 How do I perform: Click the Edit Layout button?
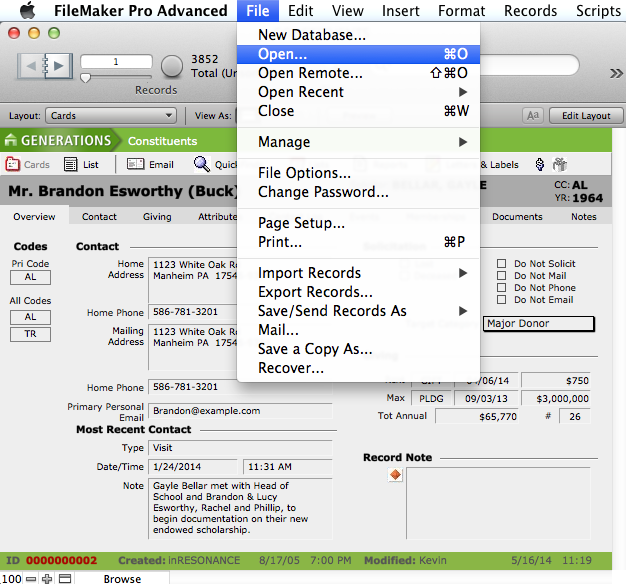586,116
